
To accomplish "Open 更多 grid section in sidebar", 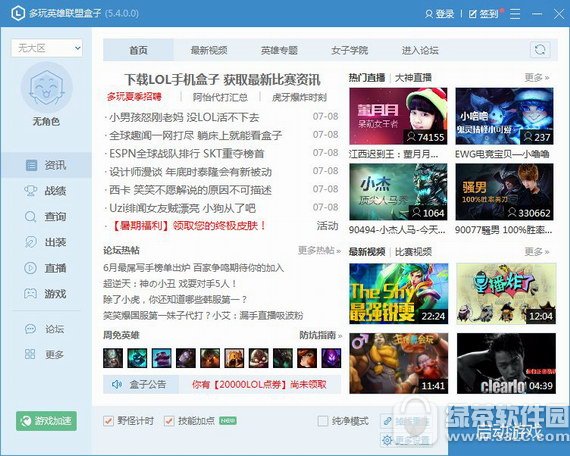I will (x=46, y=354).
